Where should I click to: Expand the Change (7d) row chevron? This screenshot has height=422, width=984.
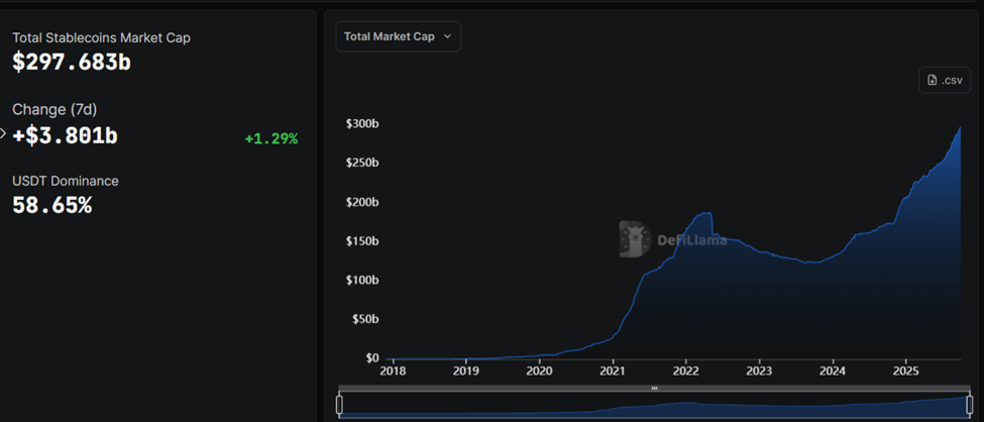4,133
